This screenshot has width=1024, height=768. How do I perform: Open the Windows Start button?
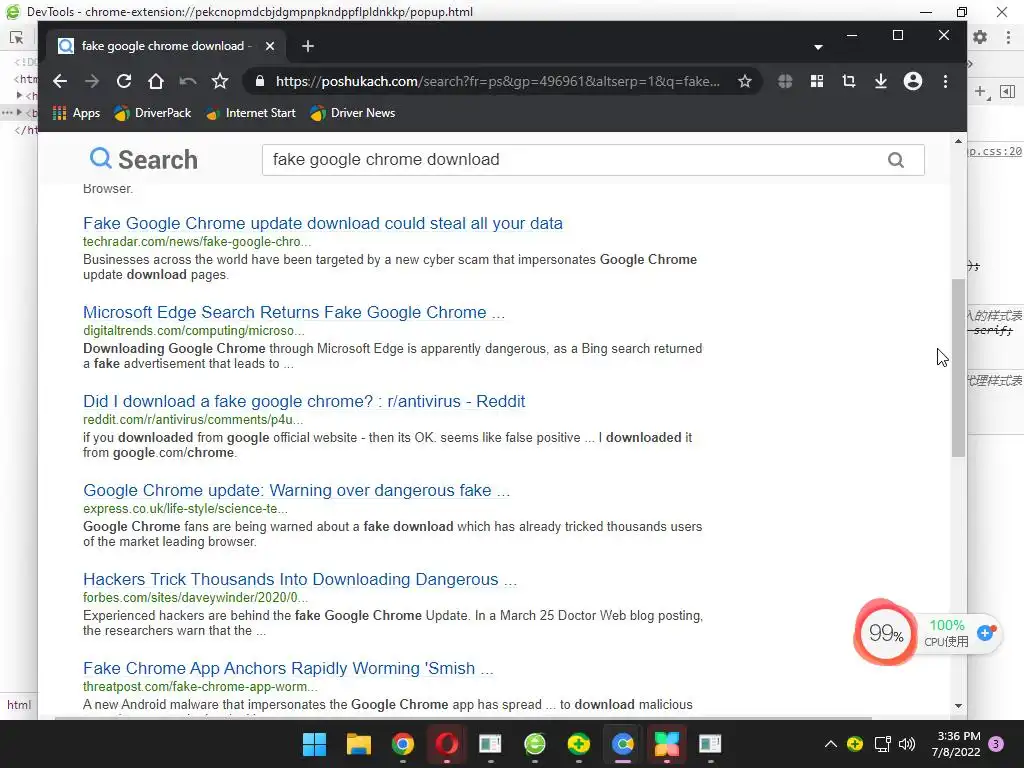314,744
